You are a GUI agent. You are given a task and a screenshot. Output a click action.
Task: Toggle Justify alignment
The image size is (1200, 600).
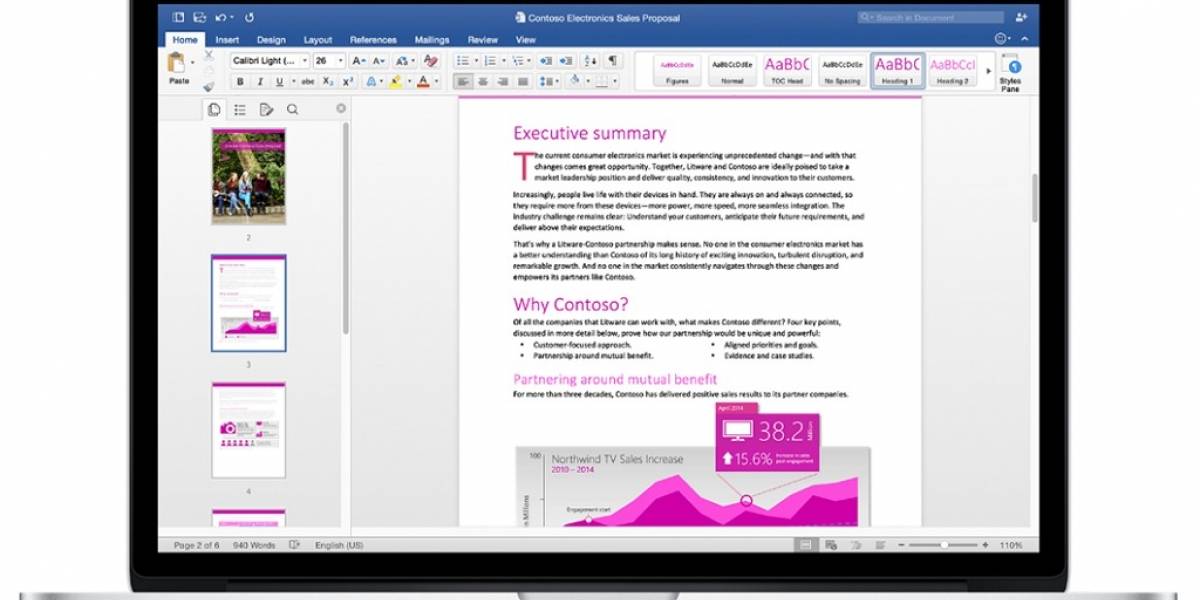click(521, 82)
